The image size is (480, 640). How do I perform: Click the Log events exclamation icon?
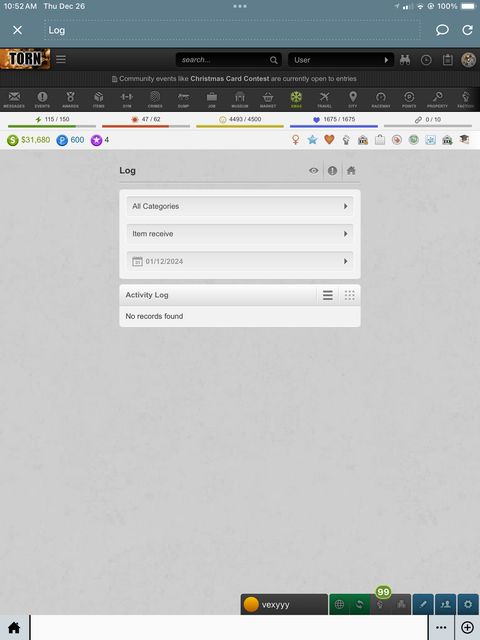pos(332,171)
